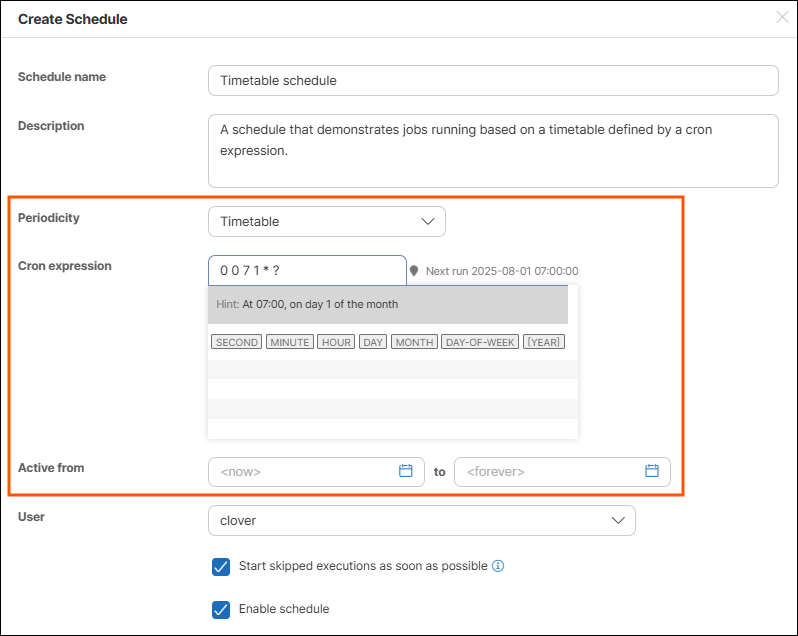
Task: Click the info icon beside skipped executions
Action: coord(498,566)
